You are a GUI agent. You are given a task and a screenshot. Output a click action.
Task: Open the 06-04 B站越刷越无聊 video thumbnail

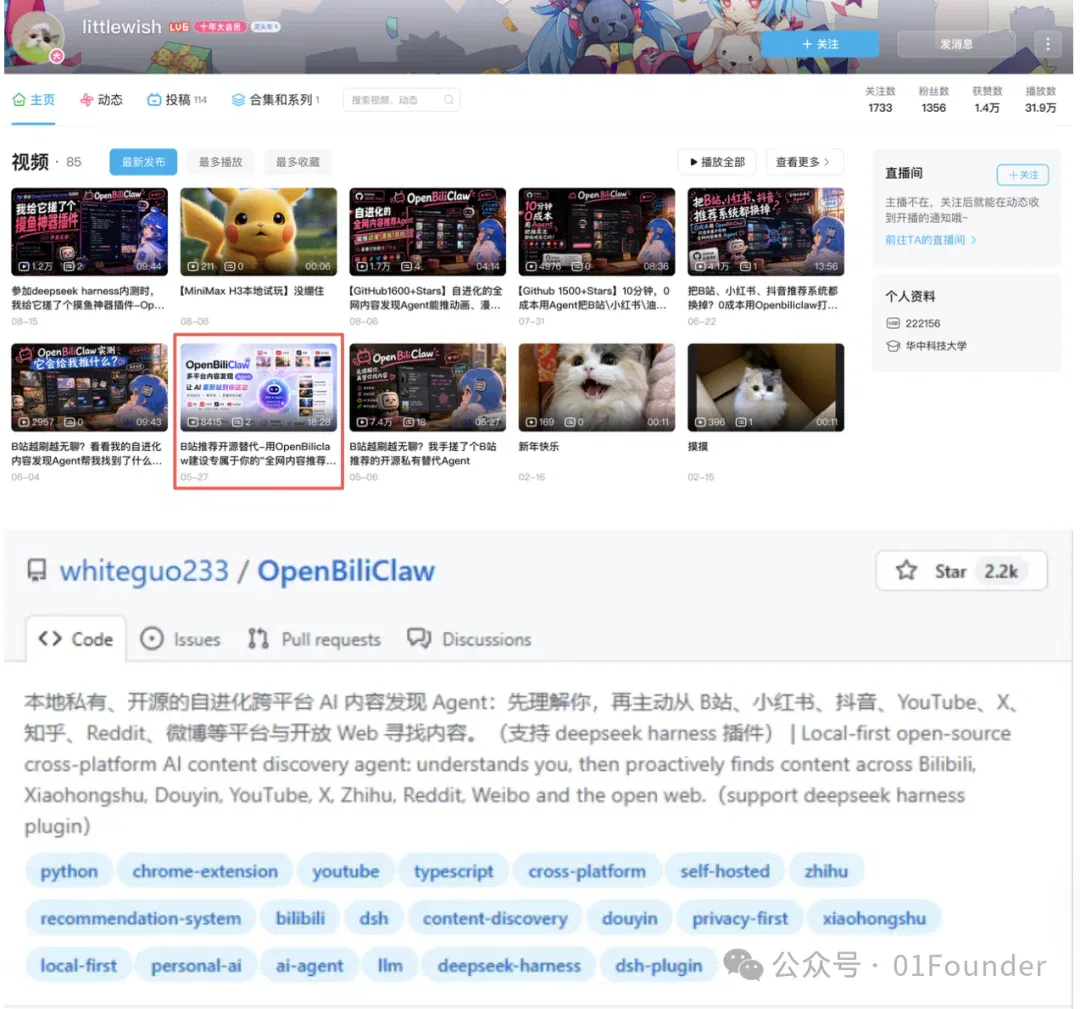point(90,387)
